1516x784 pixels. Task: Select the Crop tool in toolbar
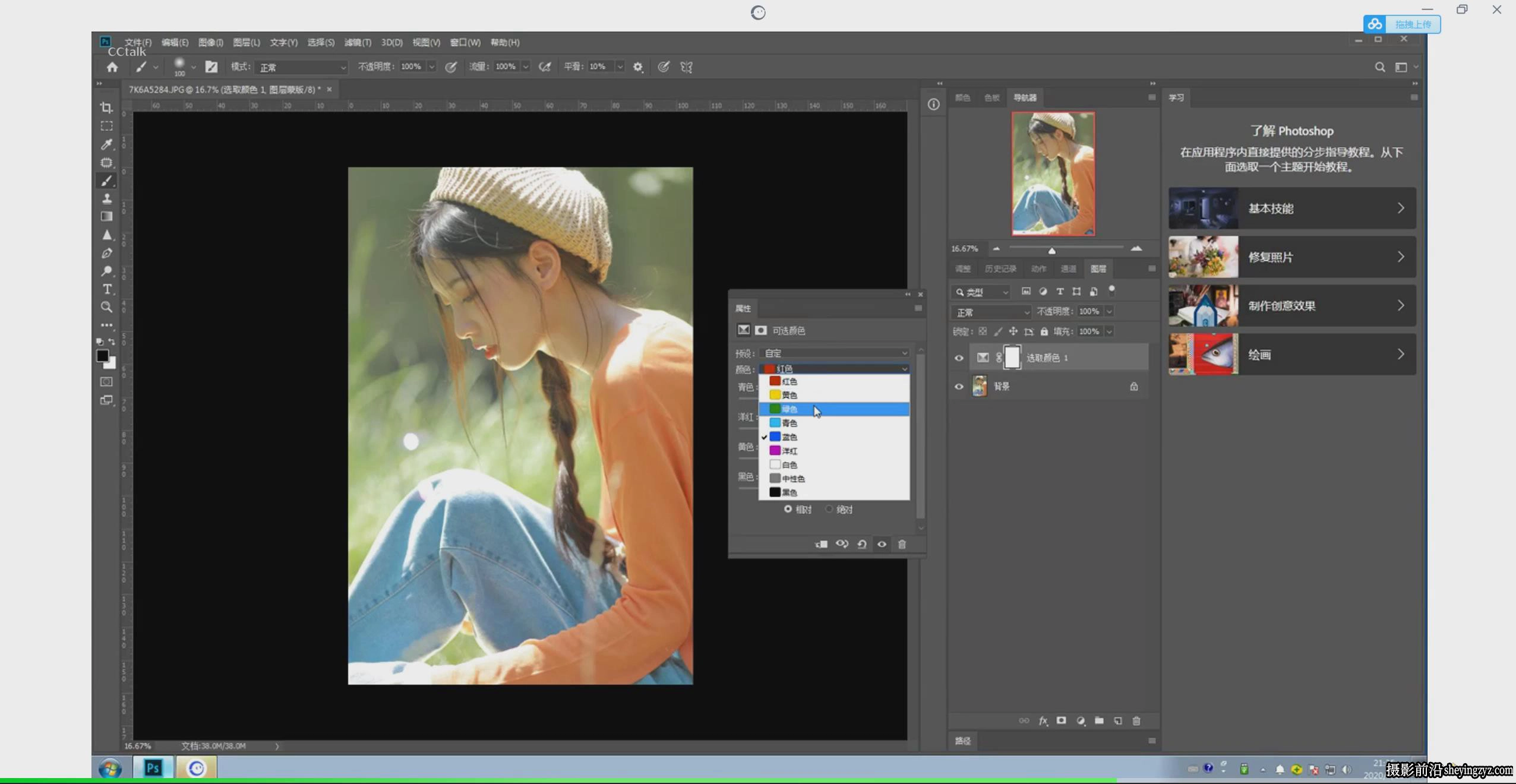pos(106,108)
